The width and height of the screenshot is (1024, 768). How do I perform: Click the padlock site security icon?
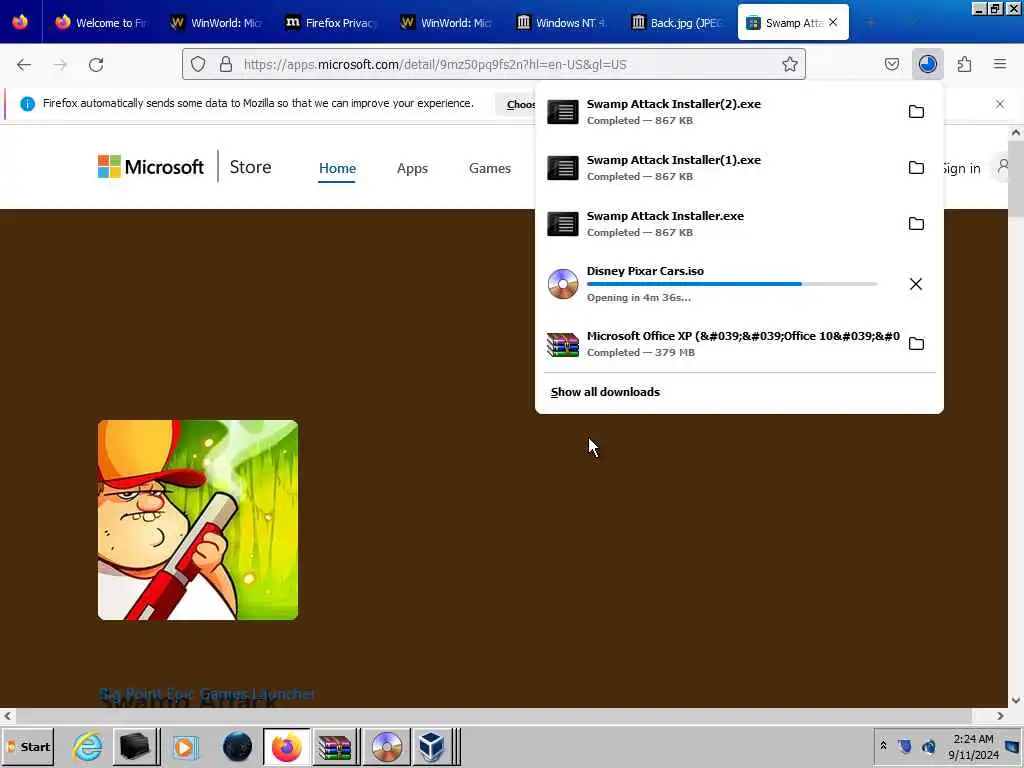pyautogui.click(x=226, y=64)
